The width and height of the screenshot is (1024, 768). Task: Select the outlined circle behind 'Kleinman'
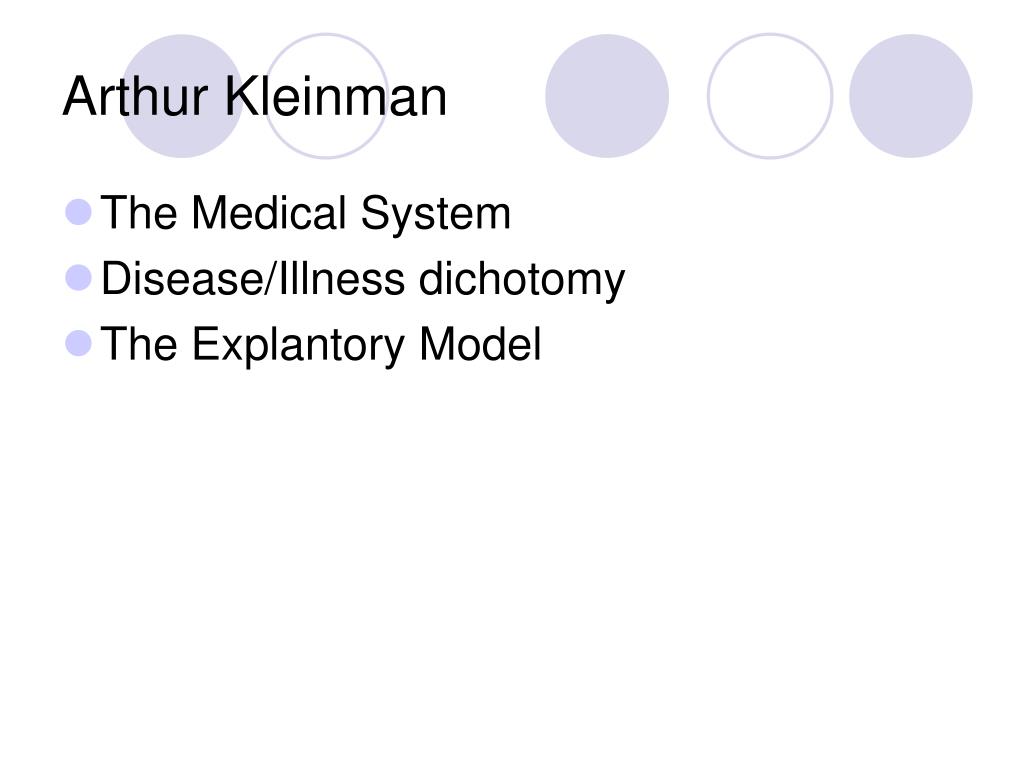click(326, 96)
